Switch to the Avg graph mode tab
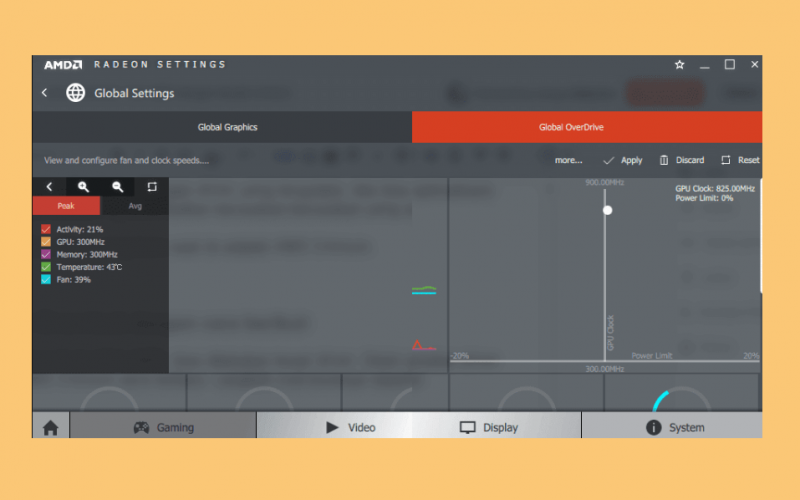 pos(135,206)
